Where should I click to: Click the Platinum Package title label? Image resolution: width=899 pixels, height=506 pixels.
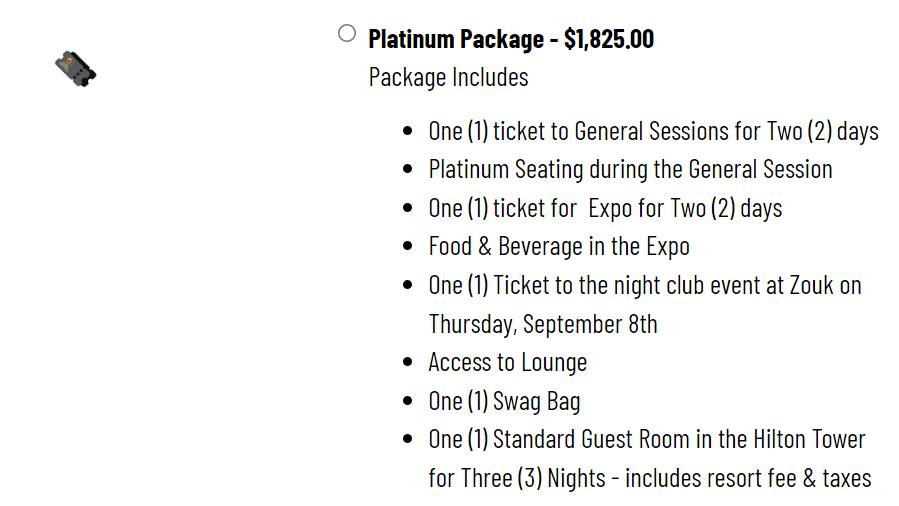pos(456,39)
